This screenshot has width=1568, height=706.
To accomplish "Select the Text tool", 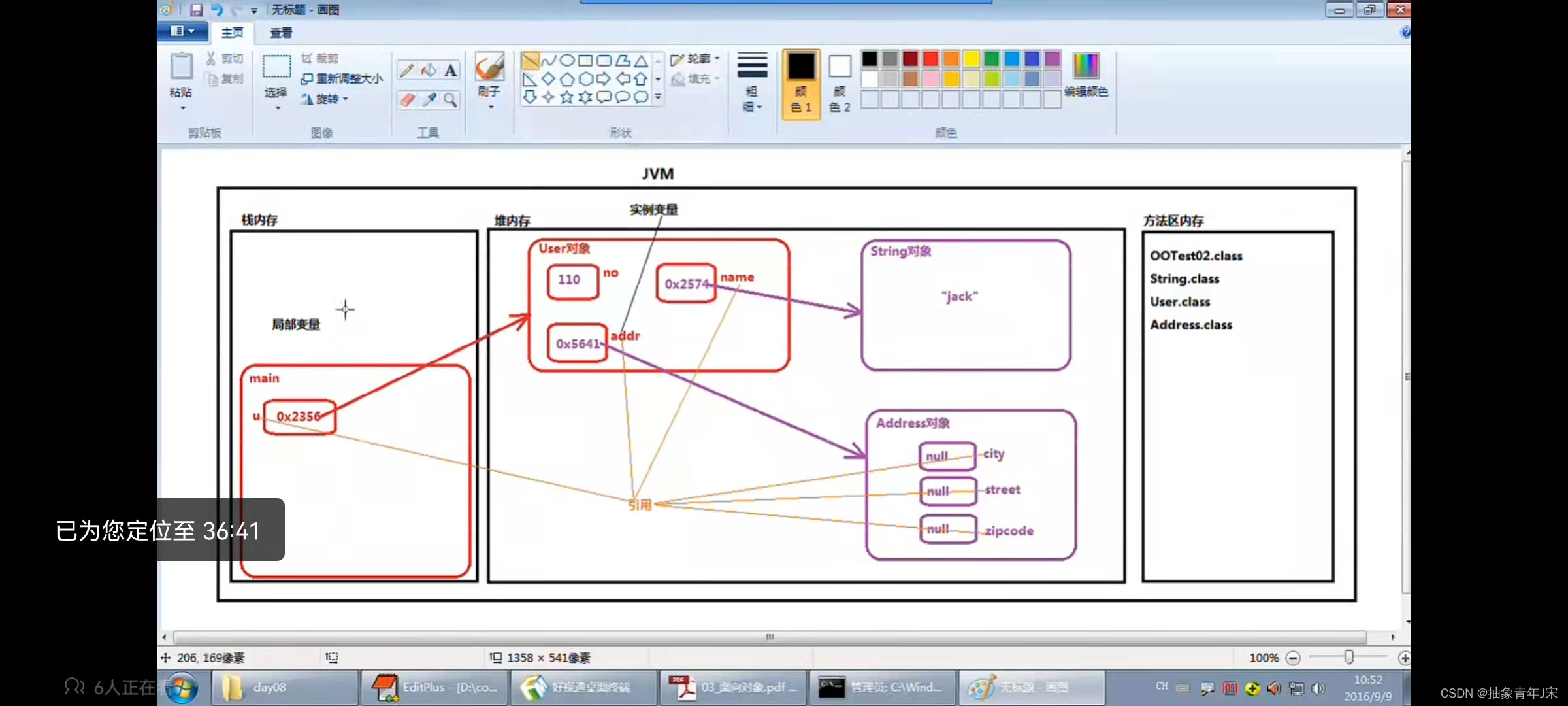I will 451,71.
